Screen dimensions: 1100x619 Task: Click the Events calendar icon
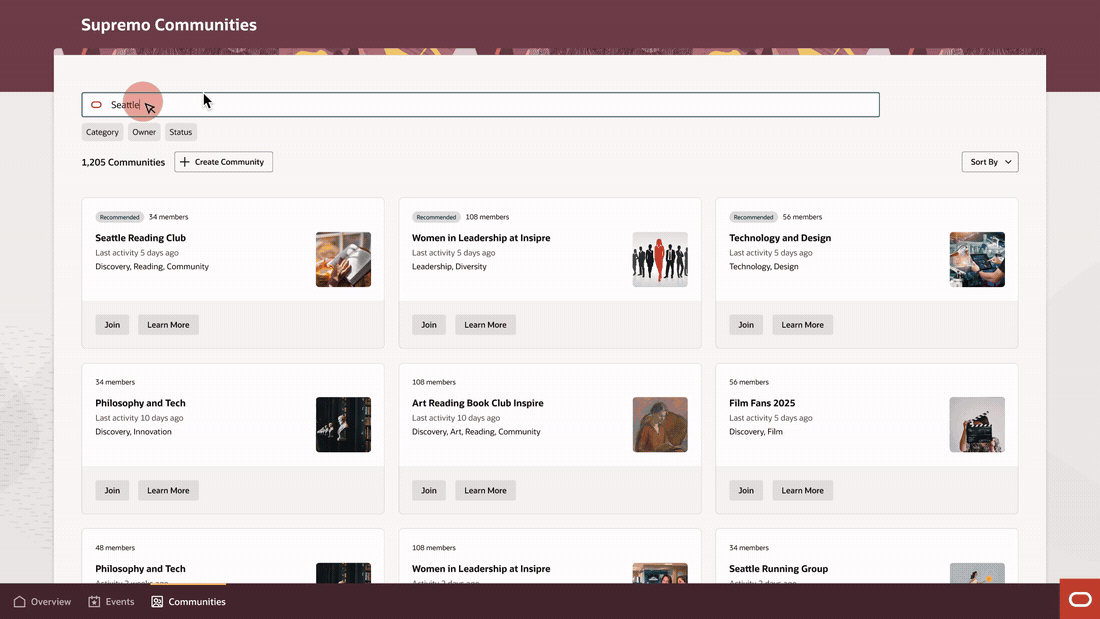pyautogui.click(x=94, y=601)
